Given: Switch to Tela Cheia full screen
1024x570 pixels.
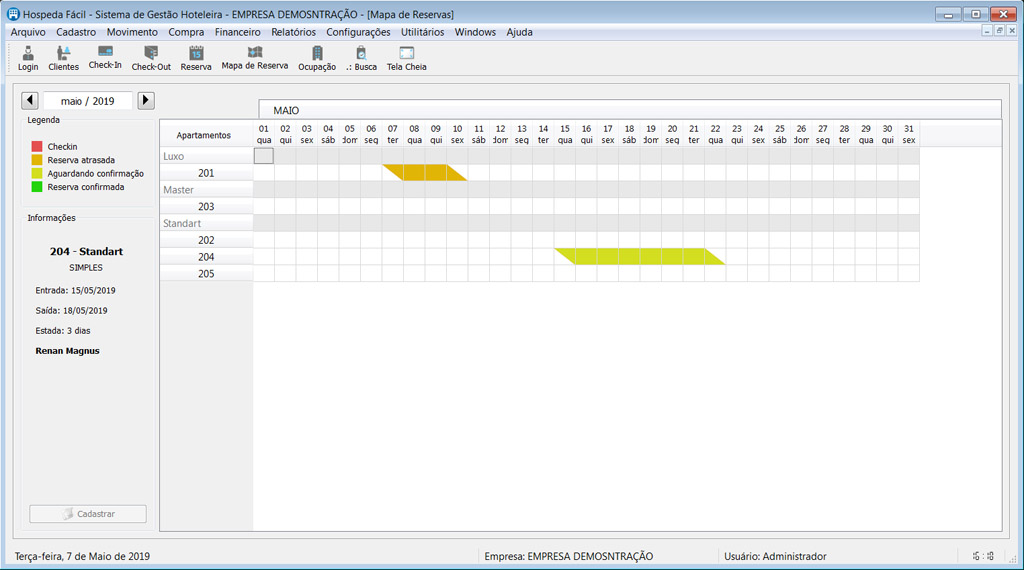Looking at the screenshot, I should click(x=406, y=57).
